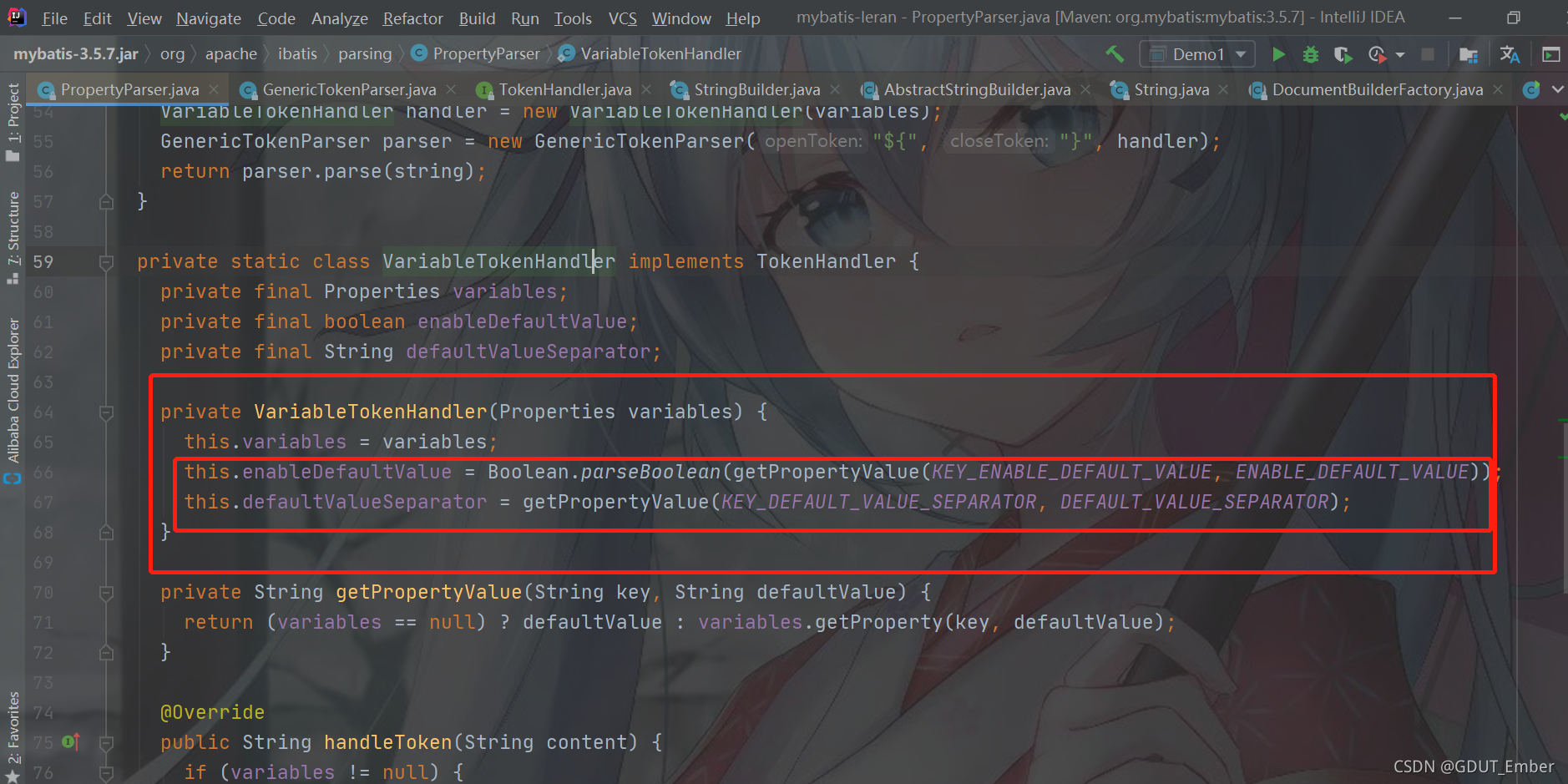Open the Project tool window

13,122
